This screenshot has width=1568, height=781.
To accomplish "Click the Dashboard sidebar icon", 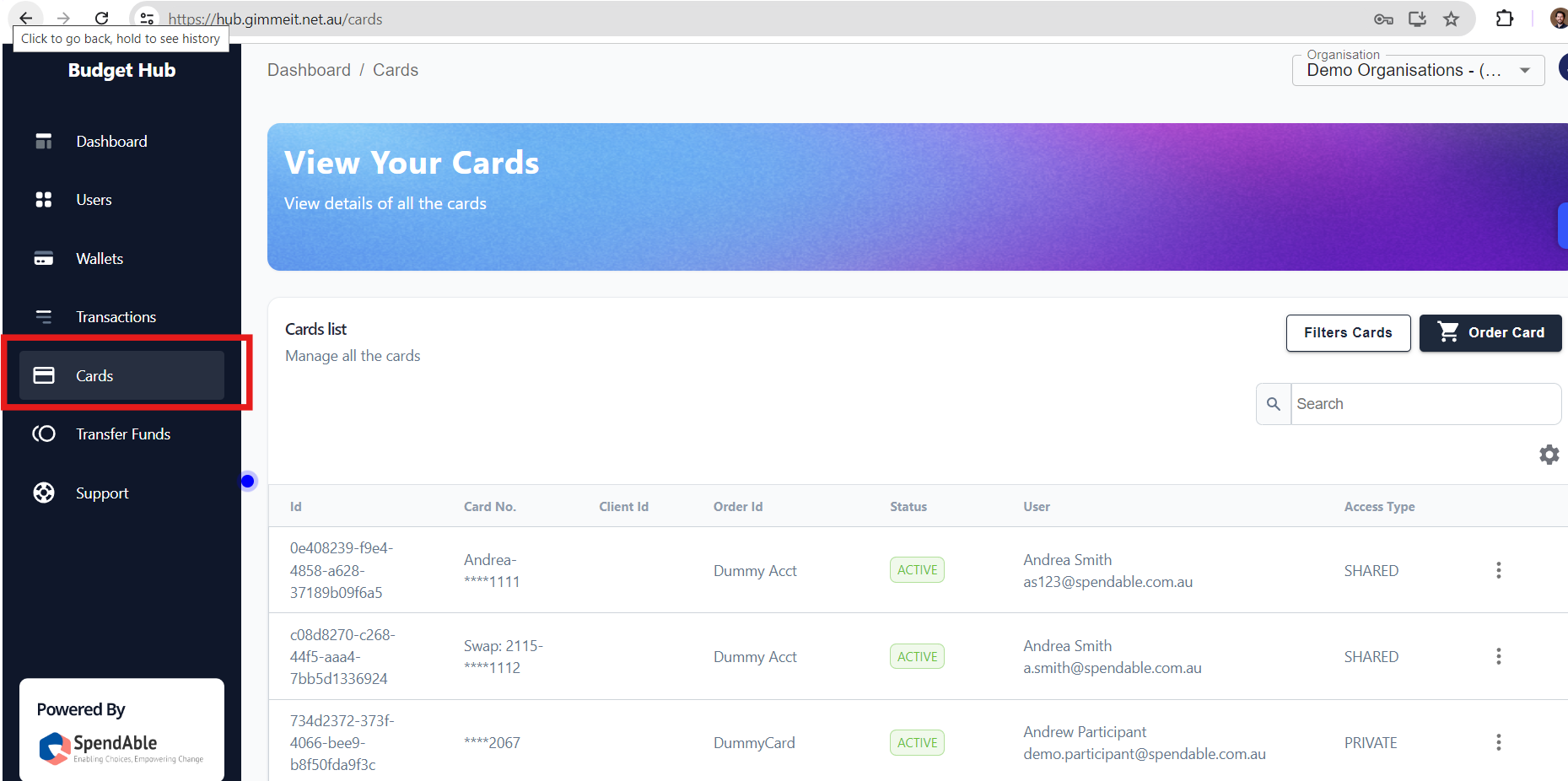I will click(44, 142).
